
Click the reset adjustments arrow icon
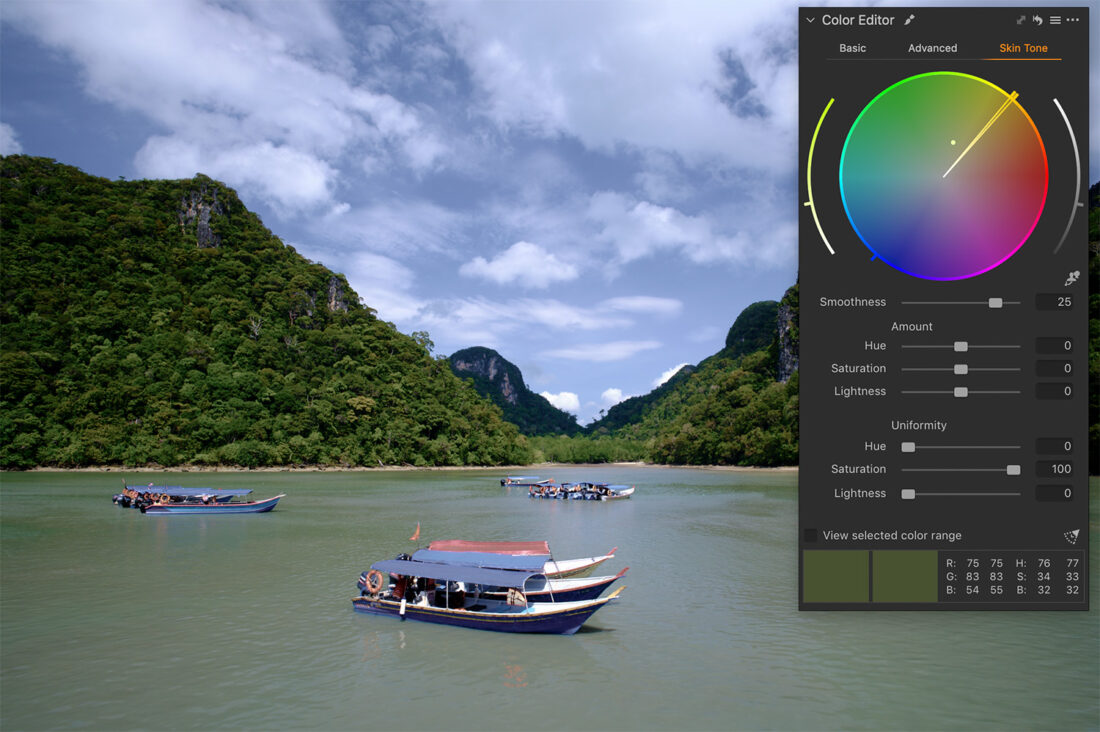(1038, 19)
